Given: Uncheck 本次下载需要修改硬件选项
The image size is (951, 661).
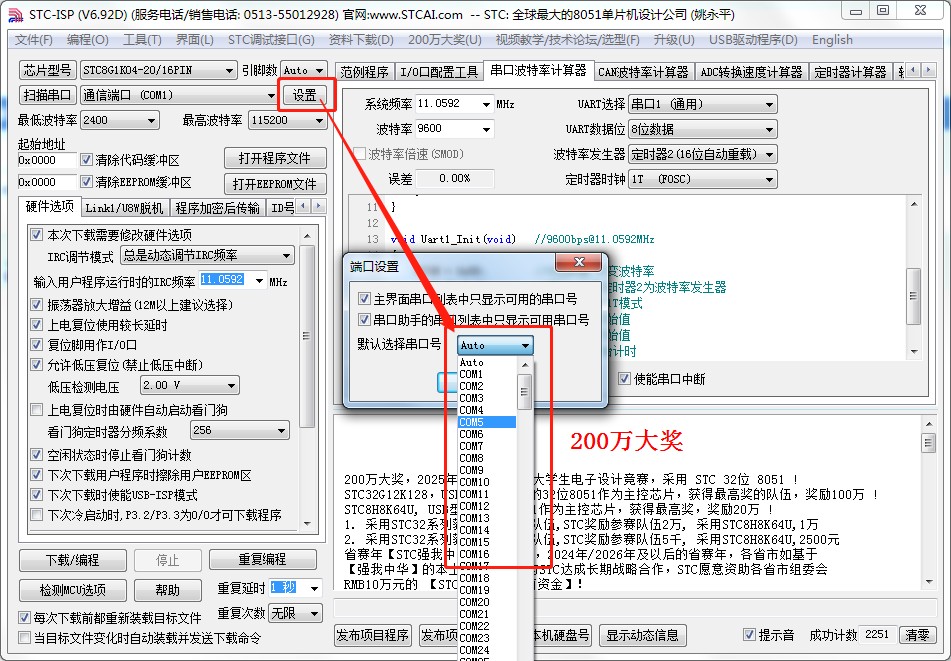Looking at the screenshot, I should click(37, 235).
